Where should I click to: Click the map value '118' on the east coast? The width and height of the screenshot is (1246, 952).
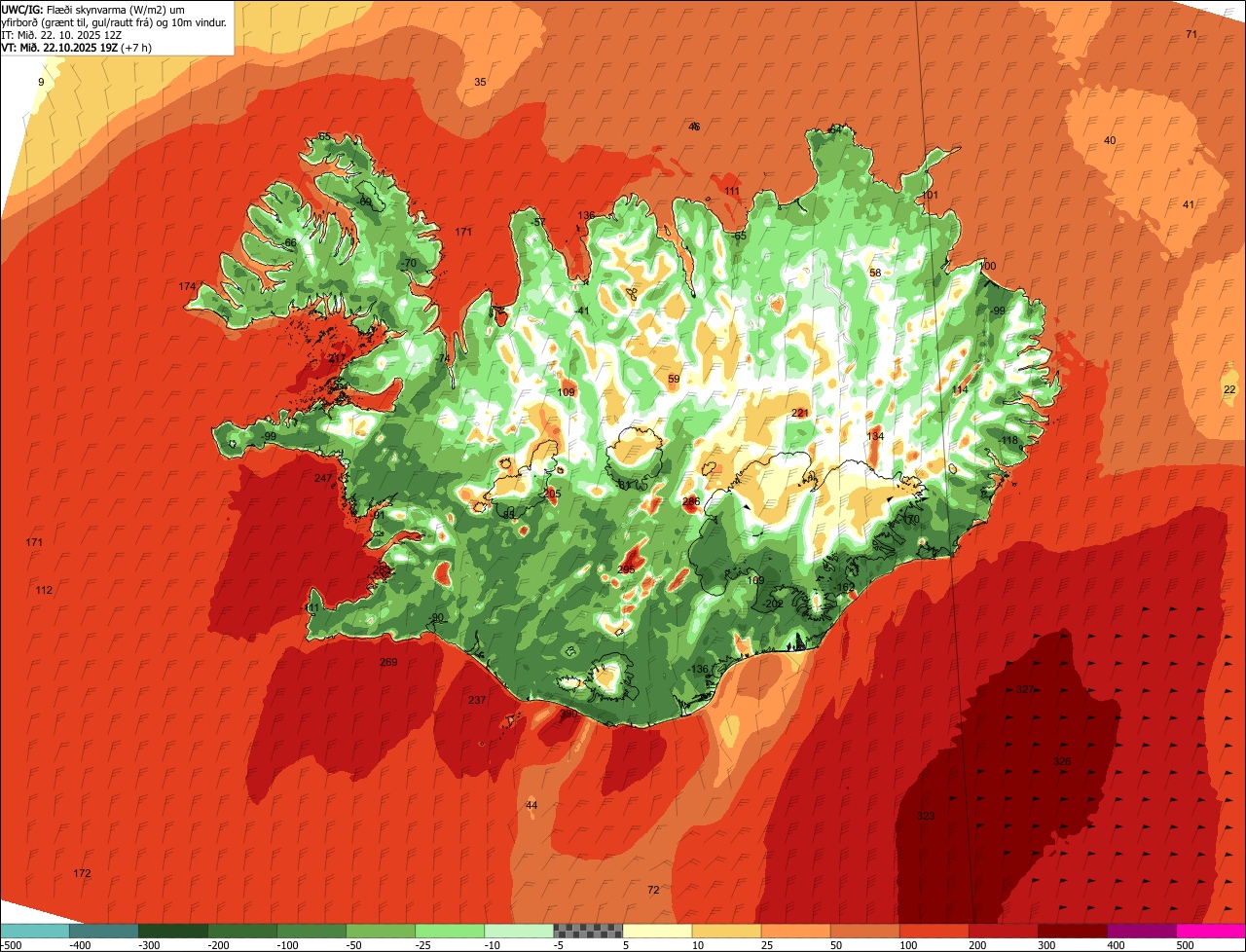(1008, 440)
